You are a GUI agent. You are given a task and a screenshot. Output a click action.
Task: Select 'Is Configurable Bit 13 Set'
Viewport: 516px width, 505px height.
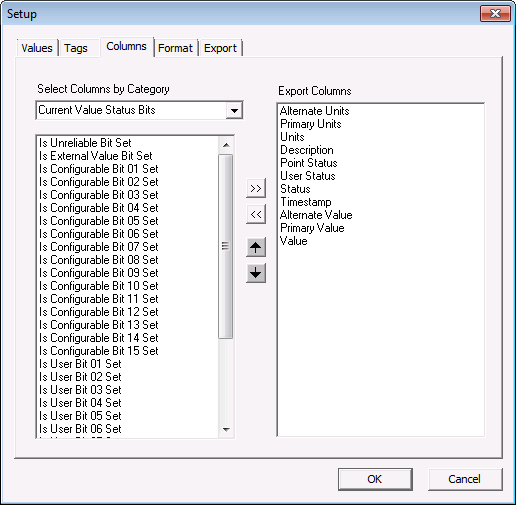[98, 325]
